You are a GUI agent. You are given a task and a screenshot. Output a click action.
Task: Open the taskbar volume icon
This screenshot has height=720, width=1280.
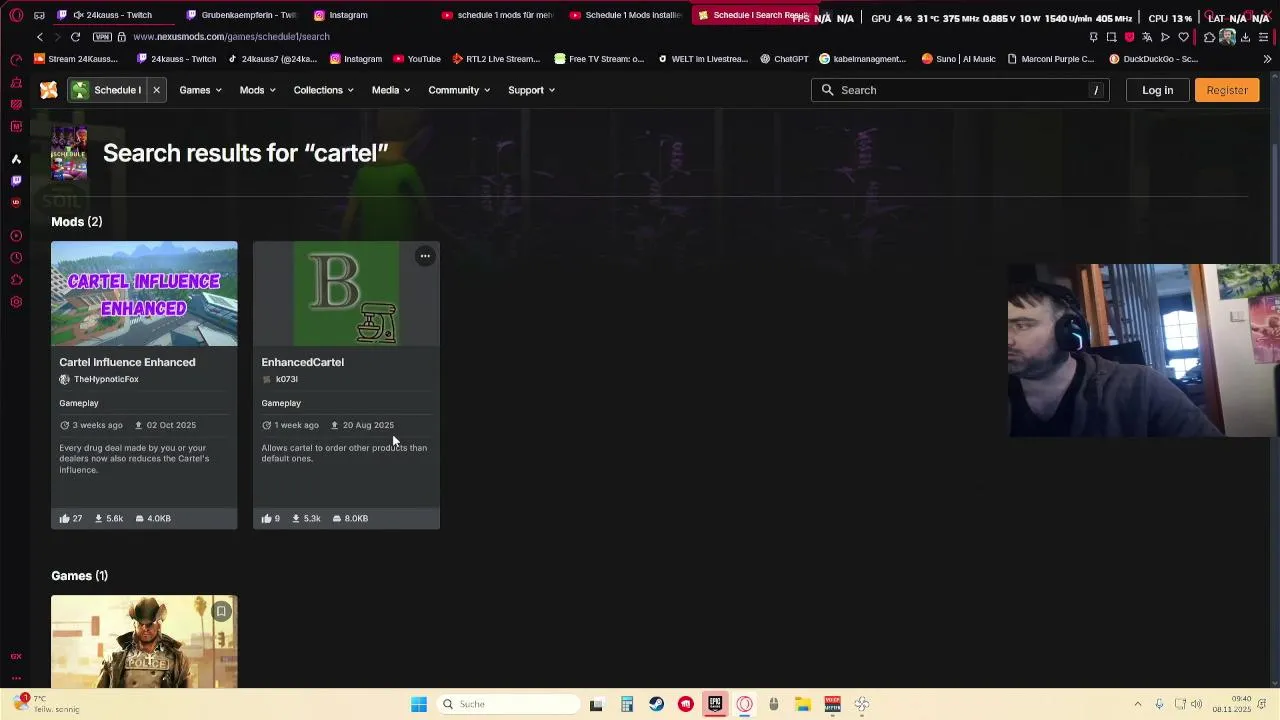click(x=1197, y=704)
